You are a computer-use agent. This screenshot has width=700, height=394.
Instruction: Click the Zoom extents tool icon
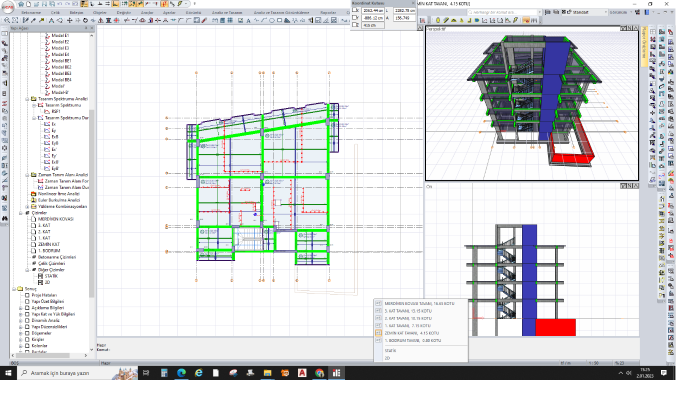tap(15, 20)
